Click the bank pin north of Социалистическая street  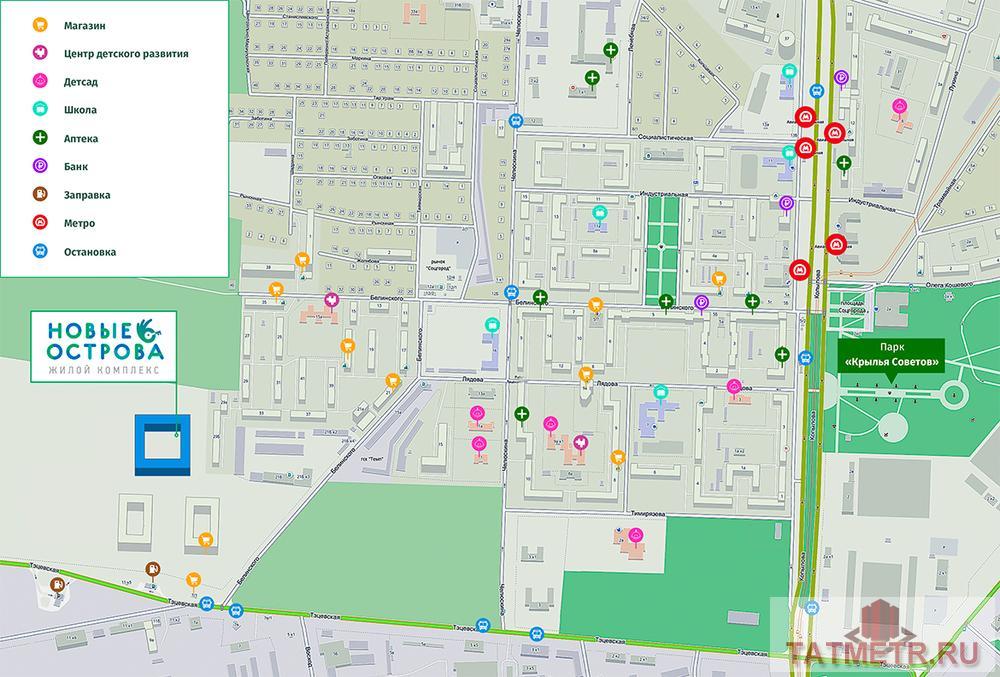coord(841,79)
